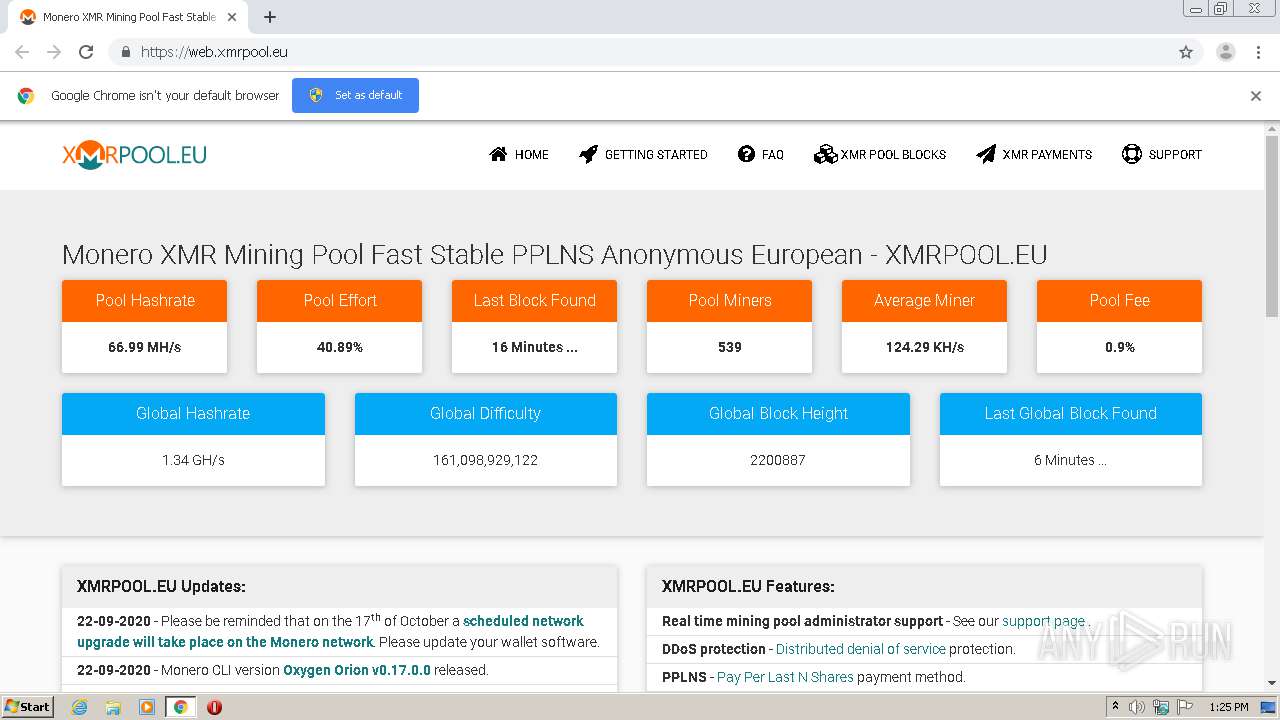The image size is (1280, 720).
Task: Open Pay Per Last N Shares link
Action: [x=785, y=677]
